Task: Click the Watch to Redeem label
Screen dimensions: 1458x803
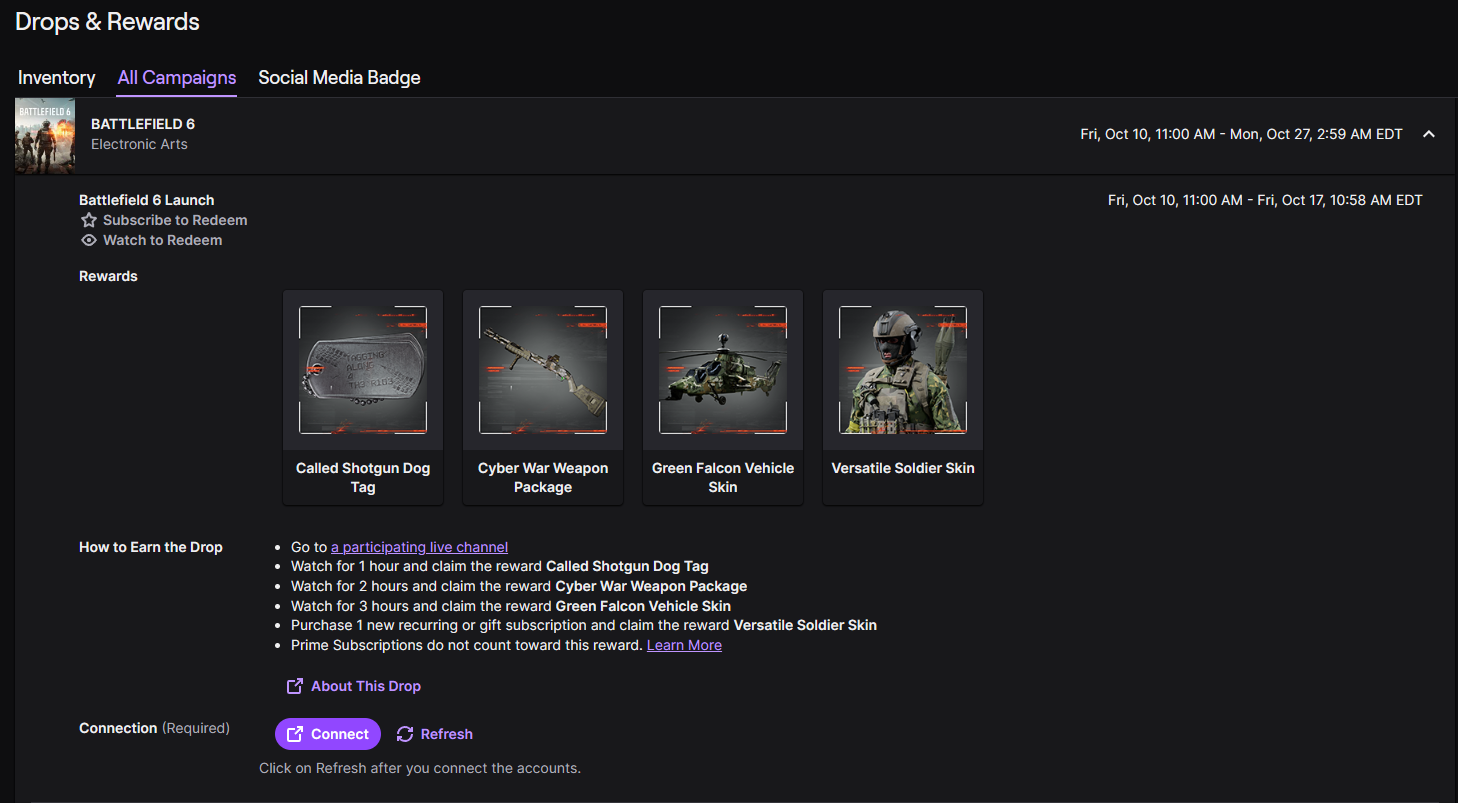Action: pyautogui.click(x=163, y=240)
